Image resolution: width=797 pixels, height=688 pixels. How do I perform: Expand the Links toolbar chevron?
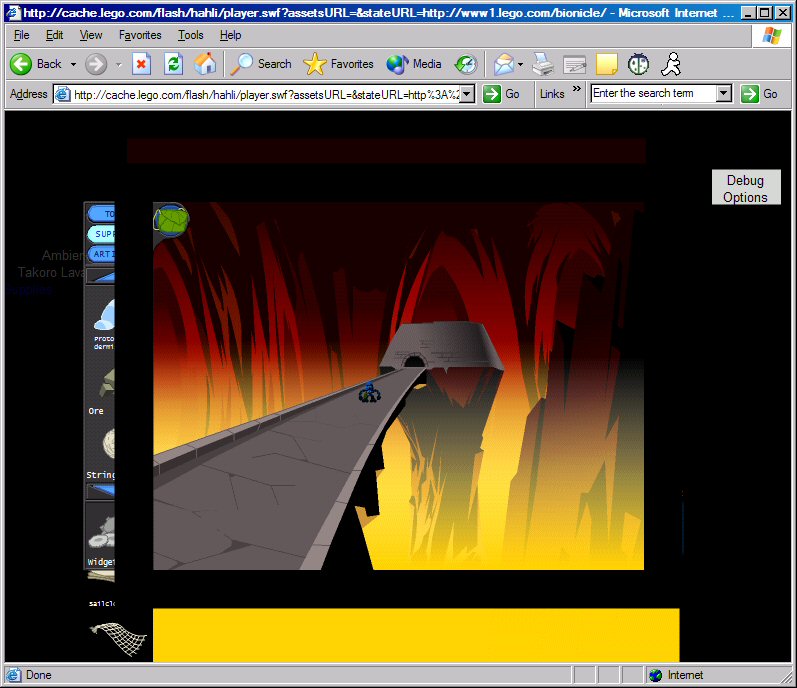point(576,88)
